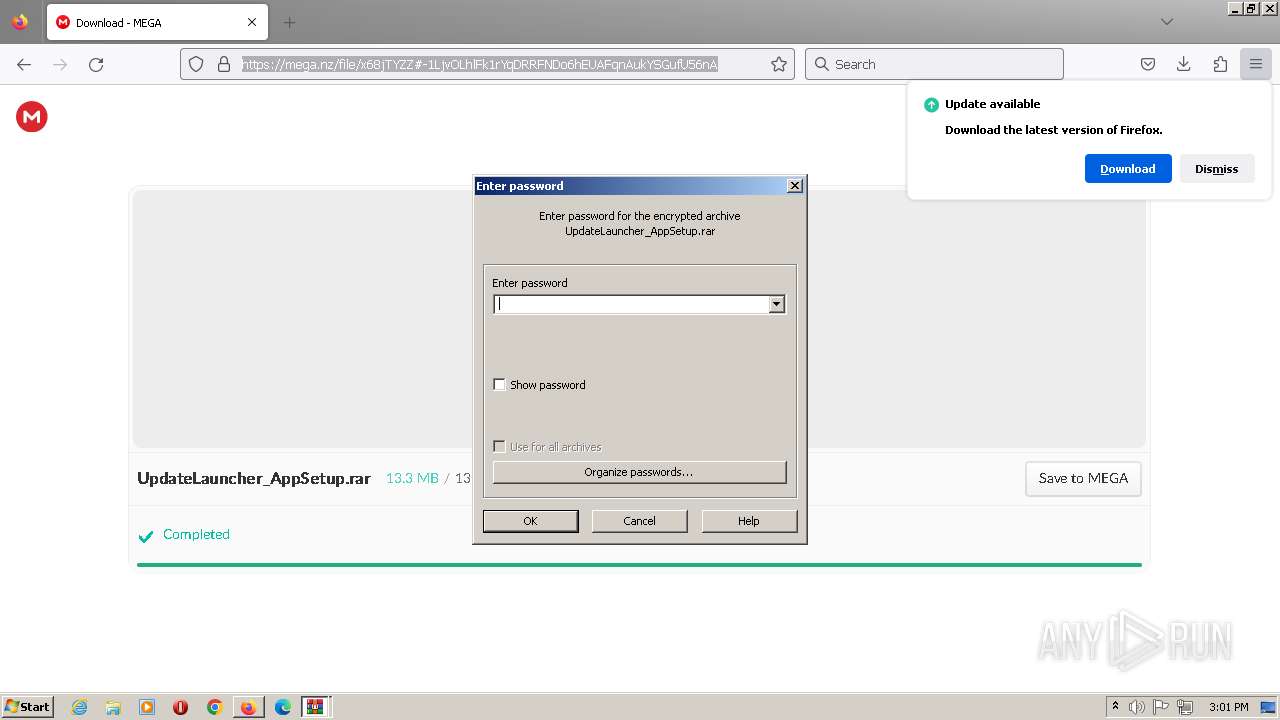
Task: Go back using browser back arrow
Action: click(24, 64)
